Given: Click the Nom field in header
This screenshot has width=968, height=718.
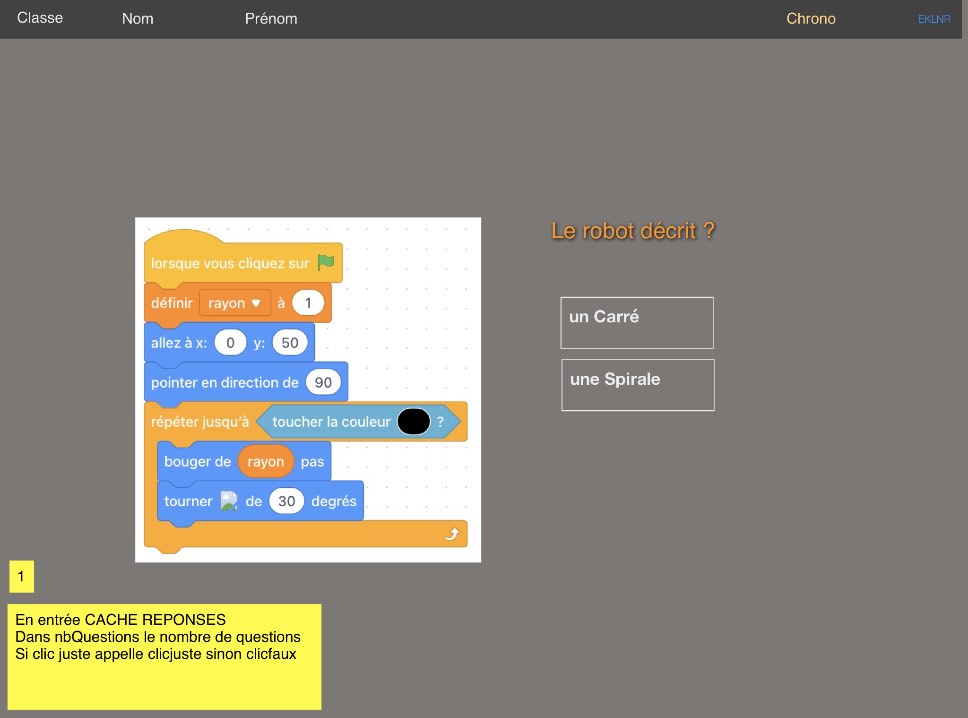Looking at the screenshot, I should point(138,19).
